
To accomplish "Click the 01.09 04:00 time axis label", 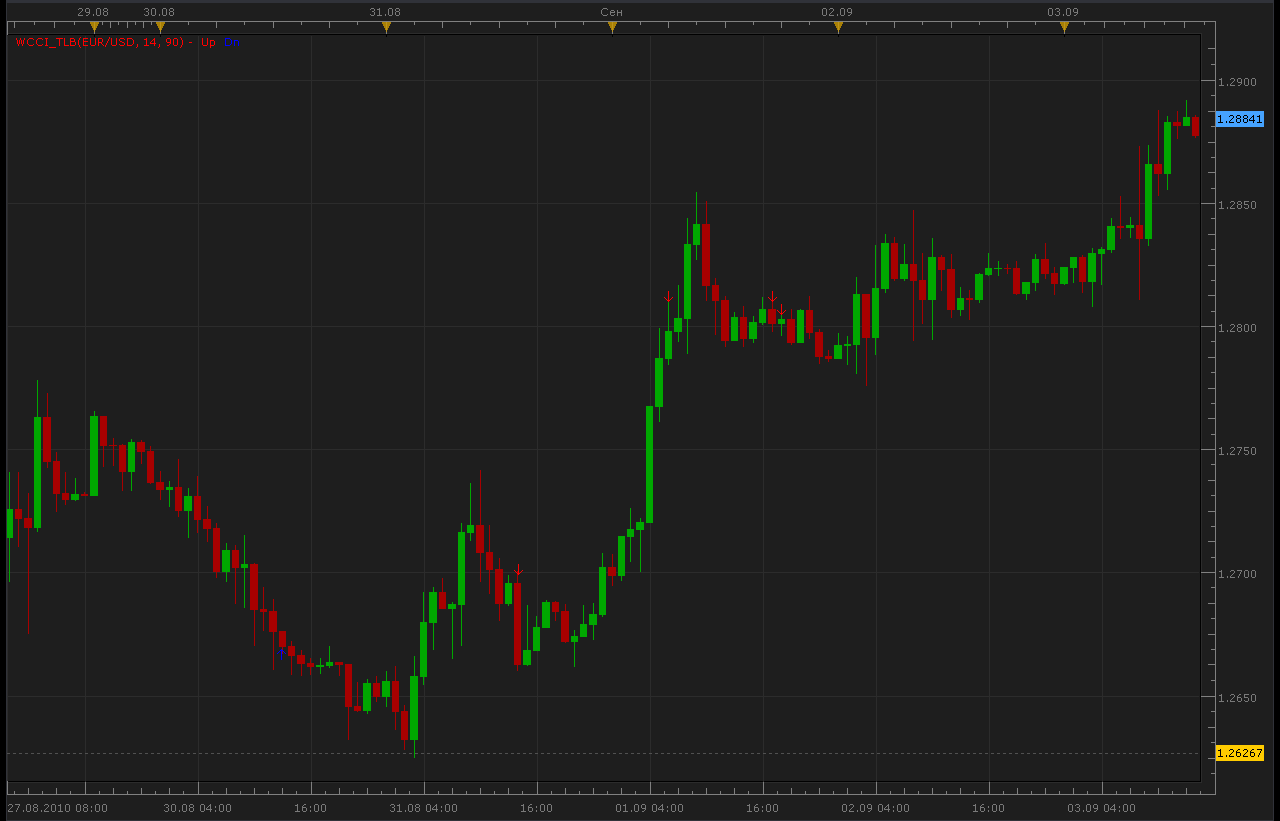I will [650, 808].
